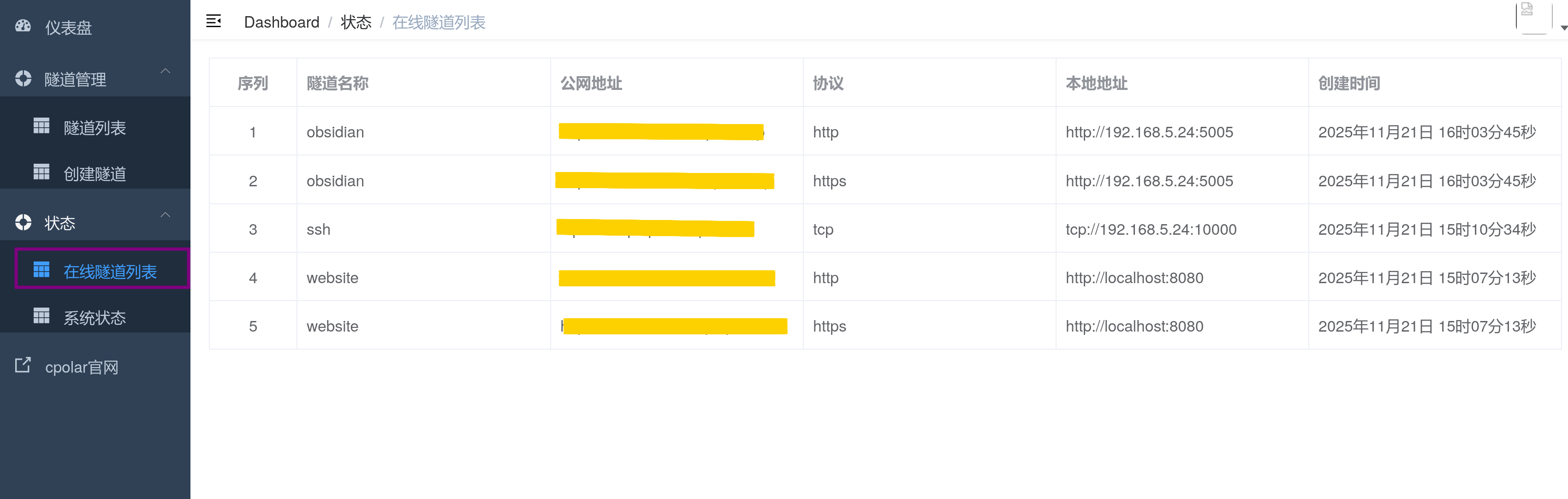Click the 状态 lifebuoy icon in sidebar
1568x499 pixels.
pyautogui.click(x=23, y=223)
